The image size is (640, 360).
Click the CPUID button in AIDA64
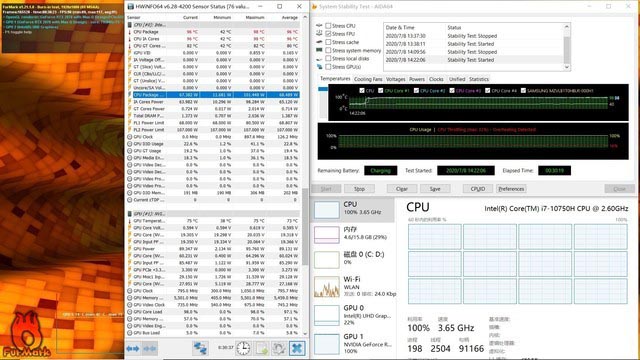tap(478, 189)
